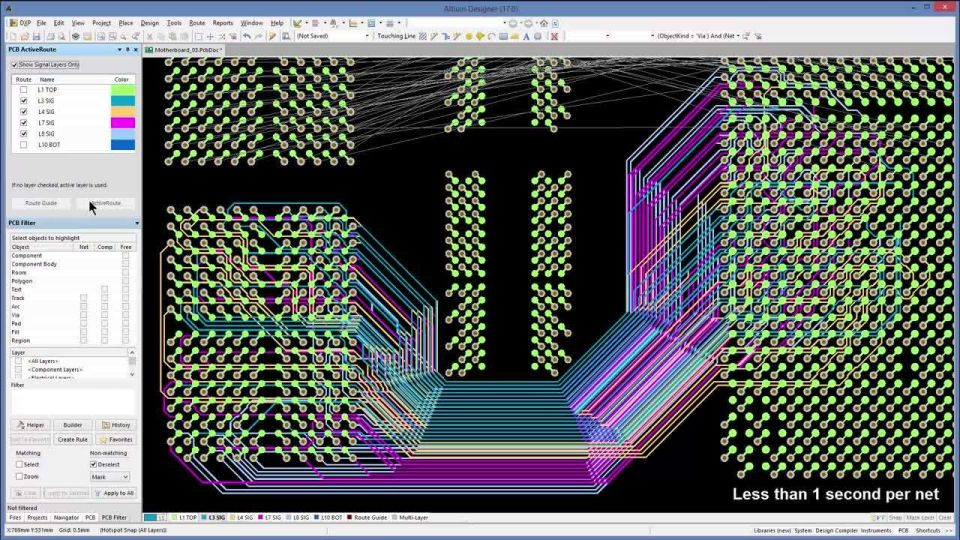Open the DXP system menu
960x540 pixels.
point(21,23)
